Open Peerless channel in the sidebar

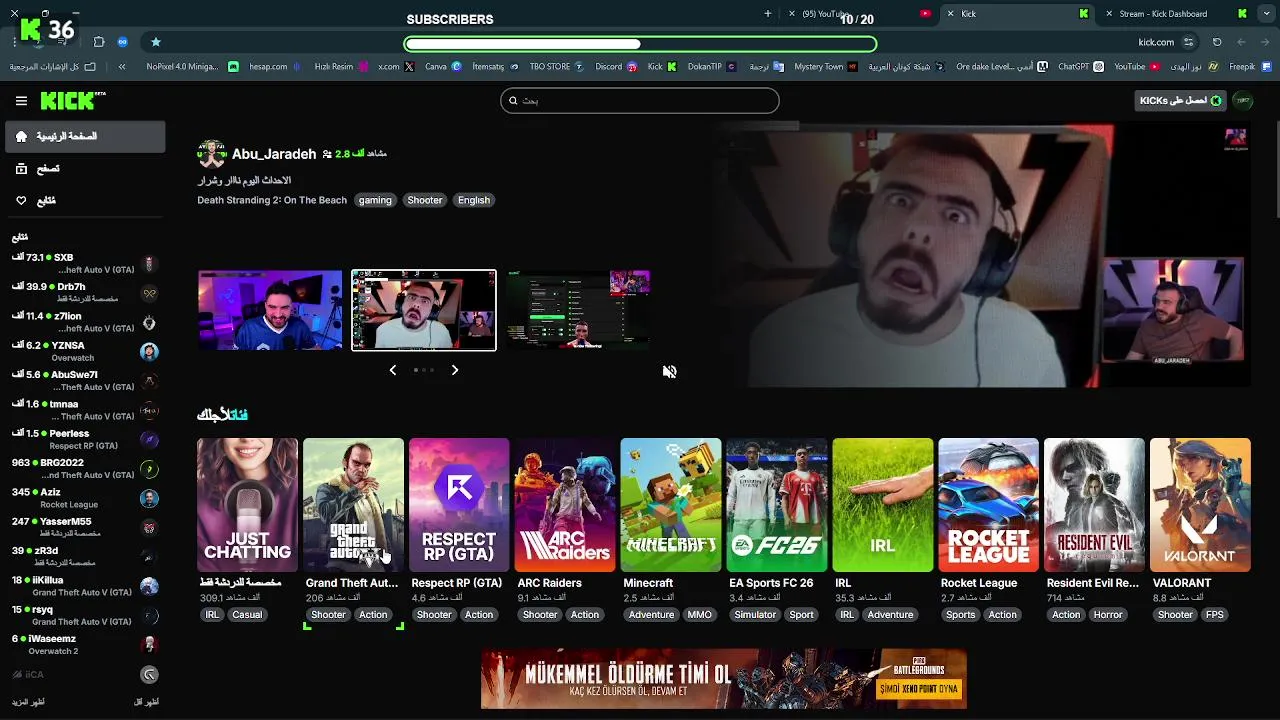coord(84,440)
